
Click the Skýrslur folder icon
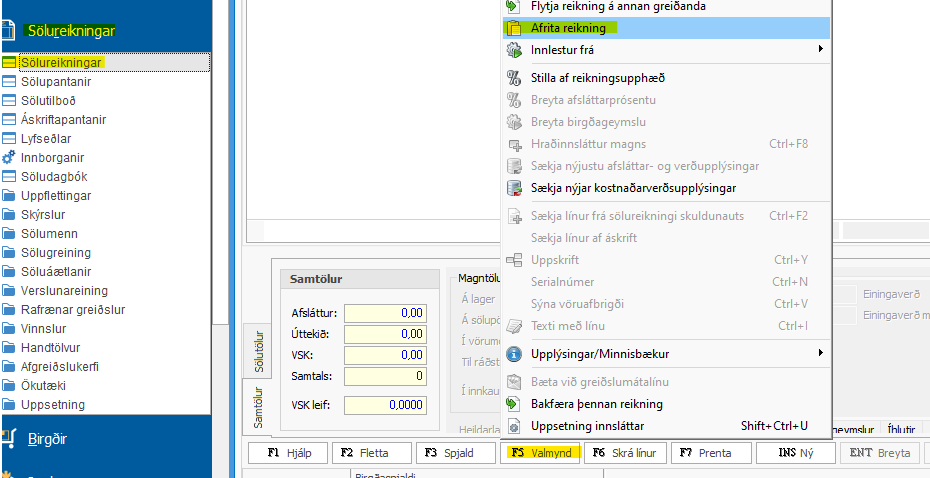[x=9, y=215]
